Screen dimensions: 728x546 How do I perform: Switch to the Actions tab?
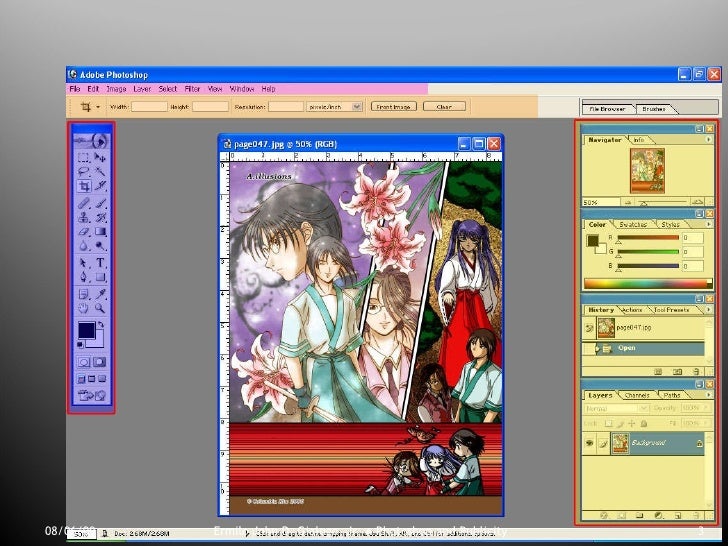tap(632, 310)
